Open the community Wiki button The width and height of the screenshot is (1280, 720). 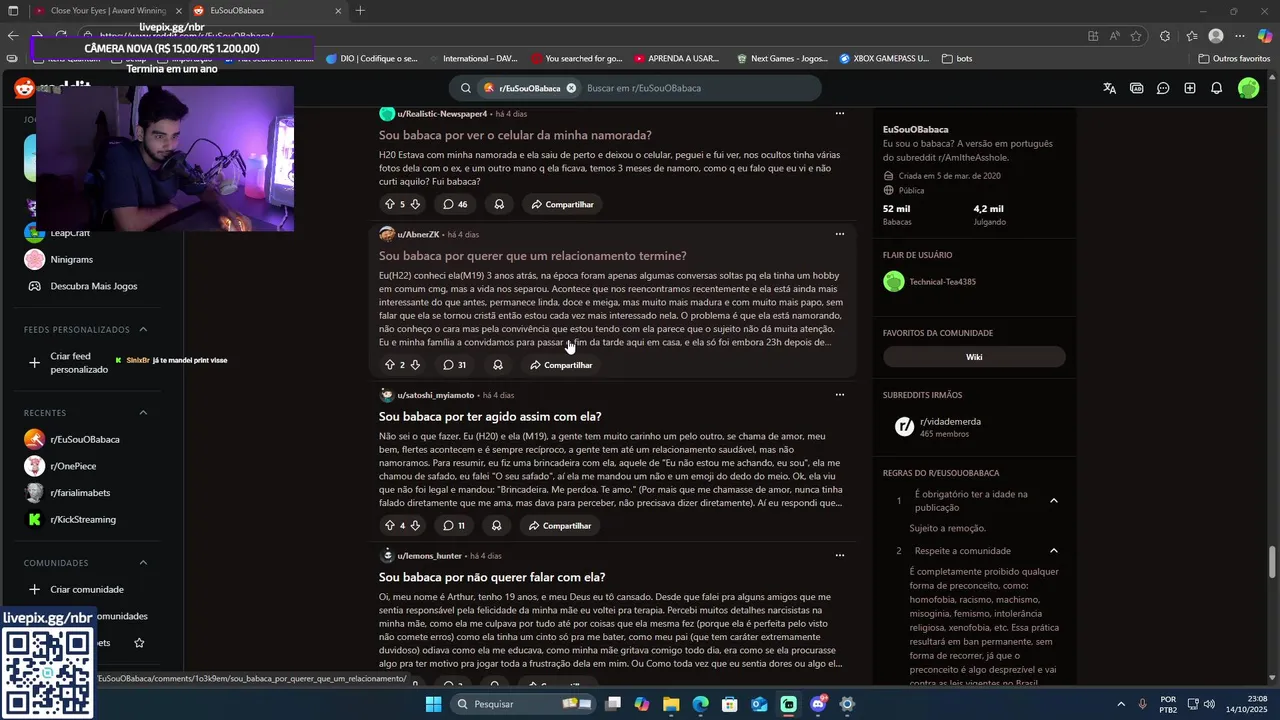pyautogui.click(x=974, y=357)
